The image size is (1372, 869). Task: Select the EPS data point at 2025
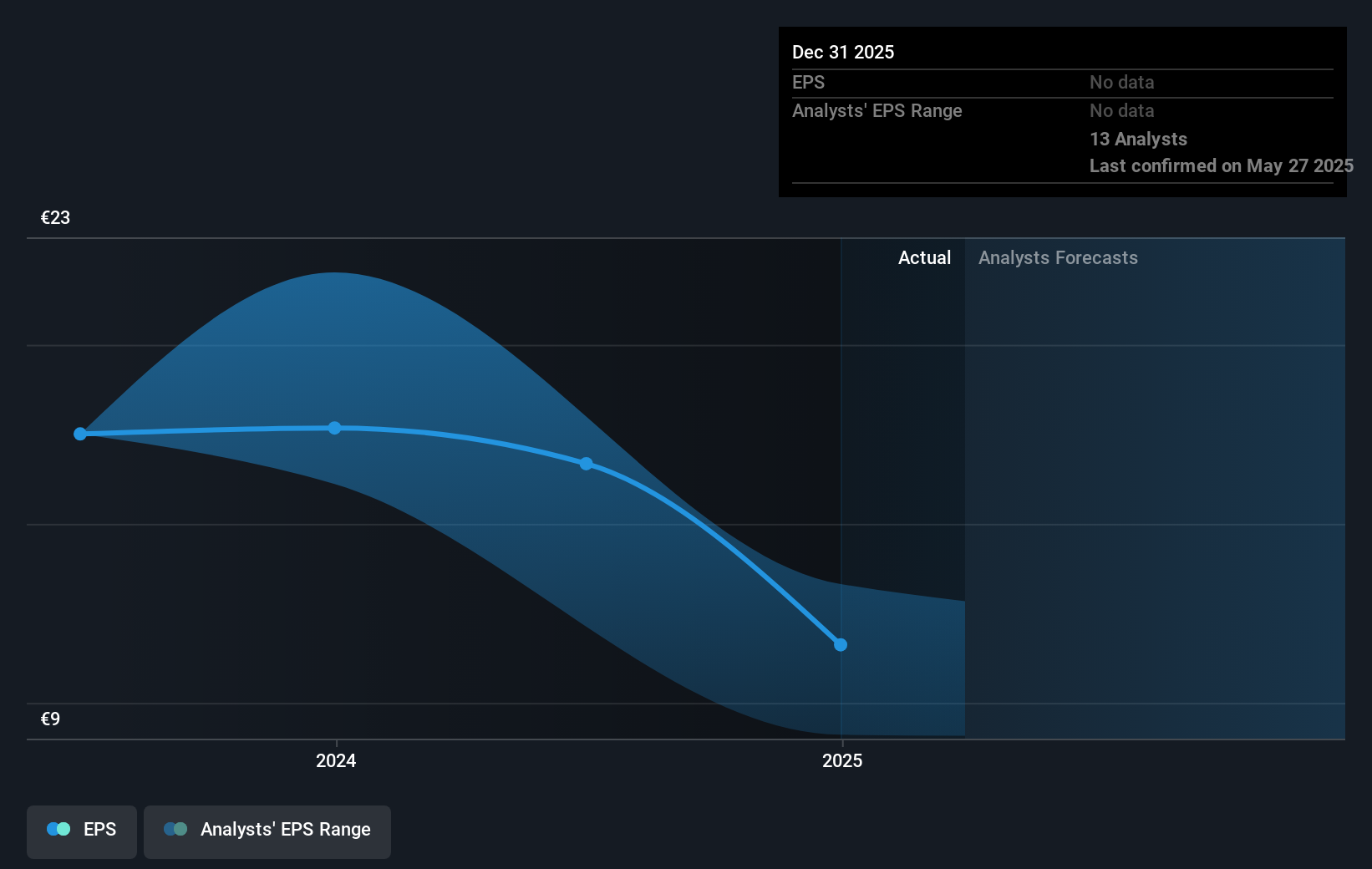841,644
